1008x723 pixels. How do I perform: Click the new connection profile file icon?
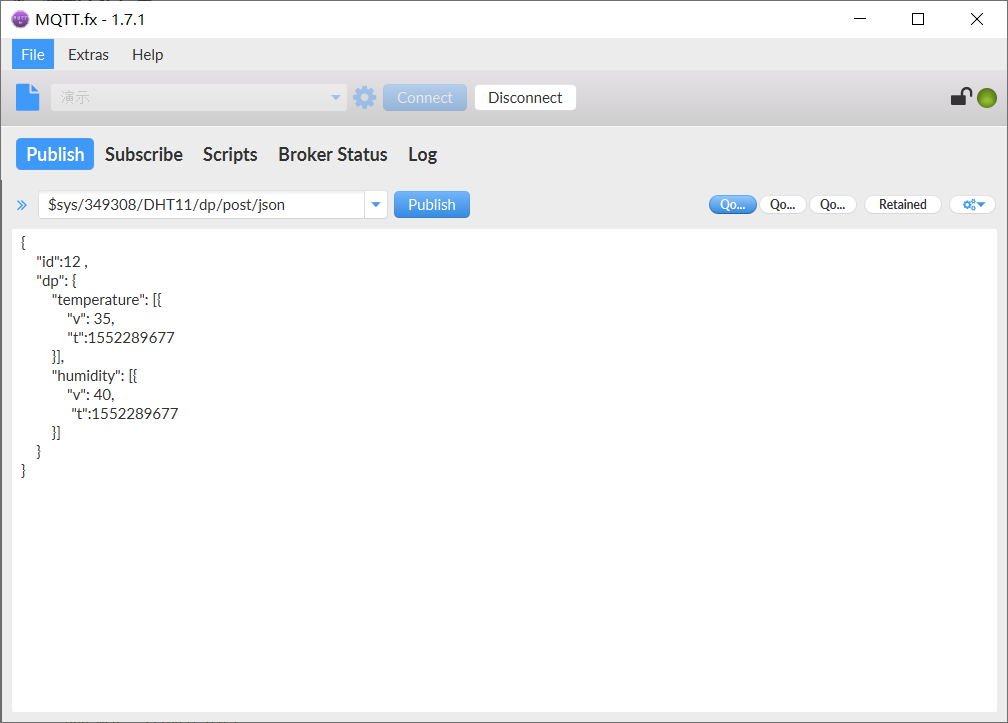point(28,98)
